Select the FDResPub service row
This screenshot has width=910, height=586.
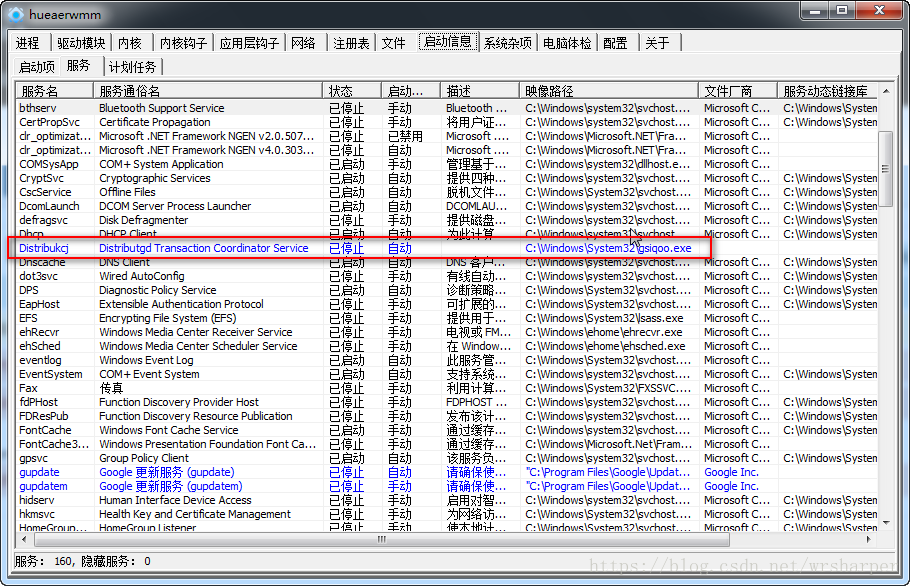coord(447,416)
